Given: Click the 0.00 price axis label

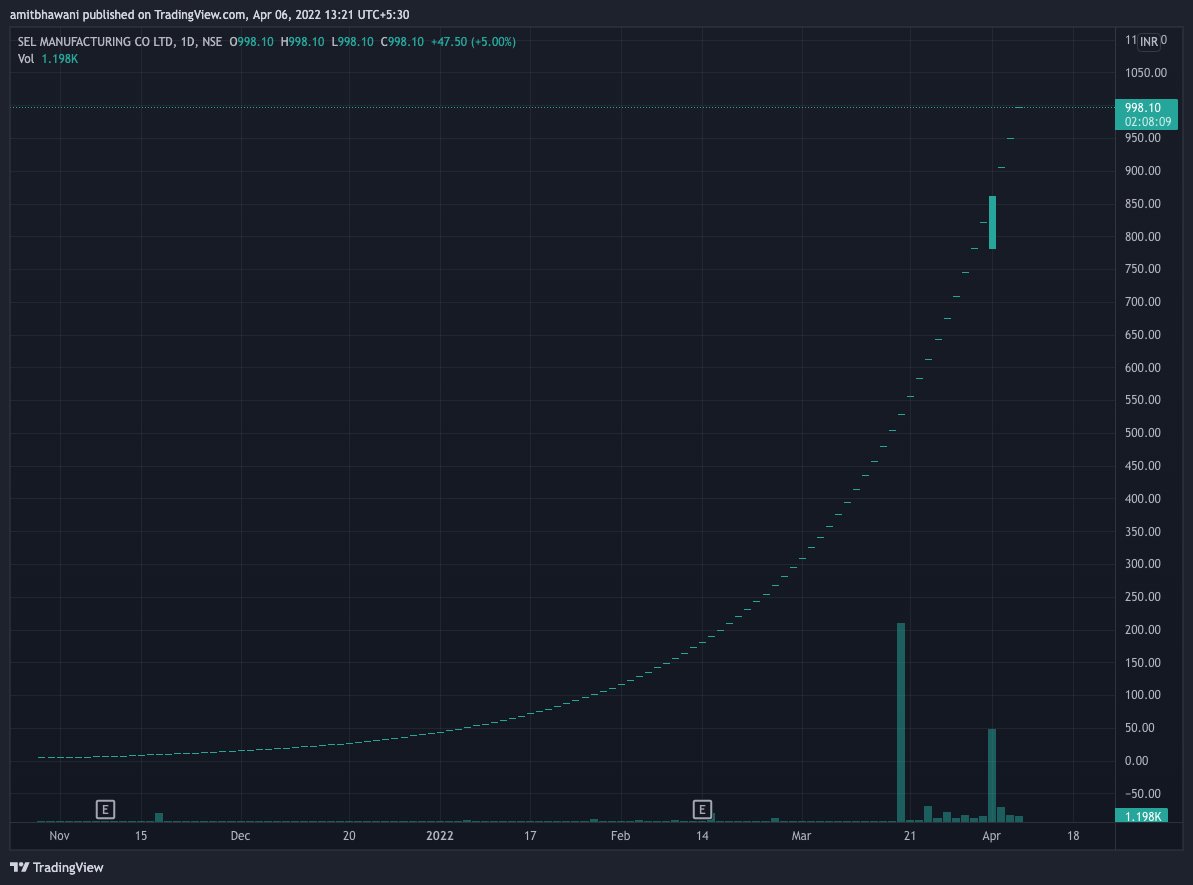Looking at the screenshot, I should pyautogui.click(x=1137, y=761).
